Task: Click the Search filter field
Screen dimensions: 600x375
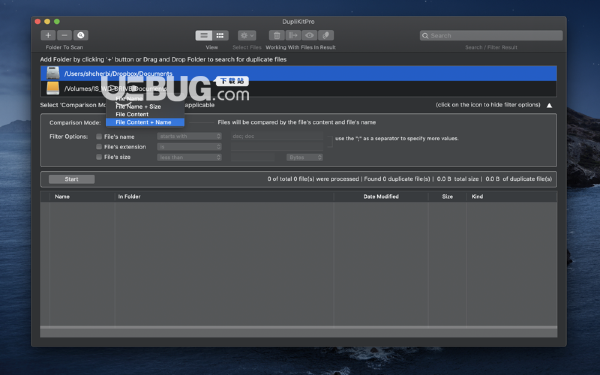Action: 491,36
